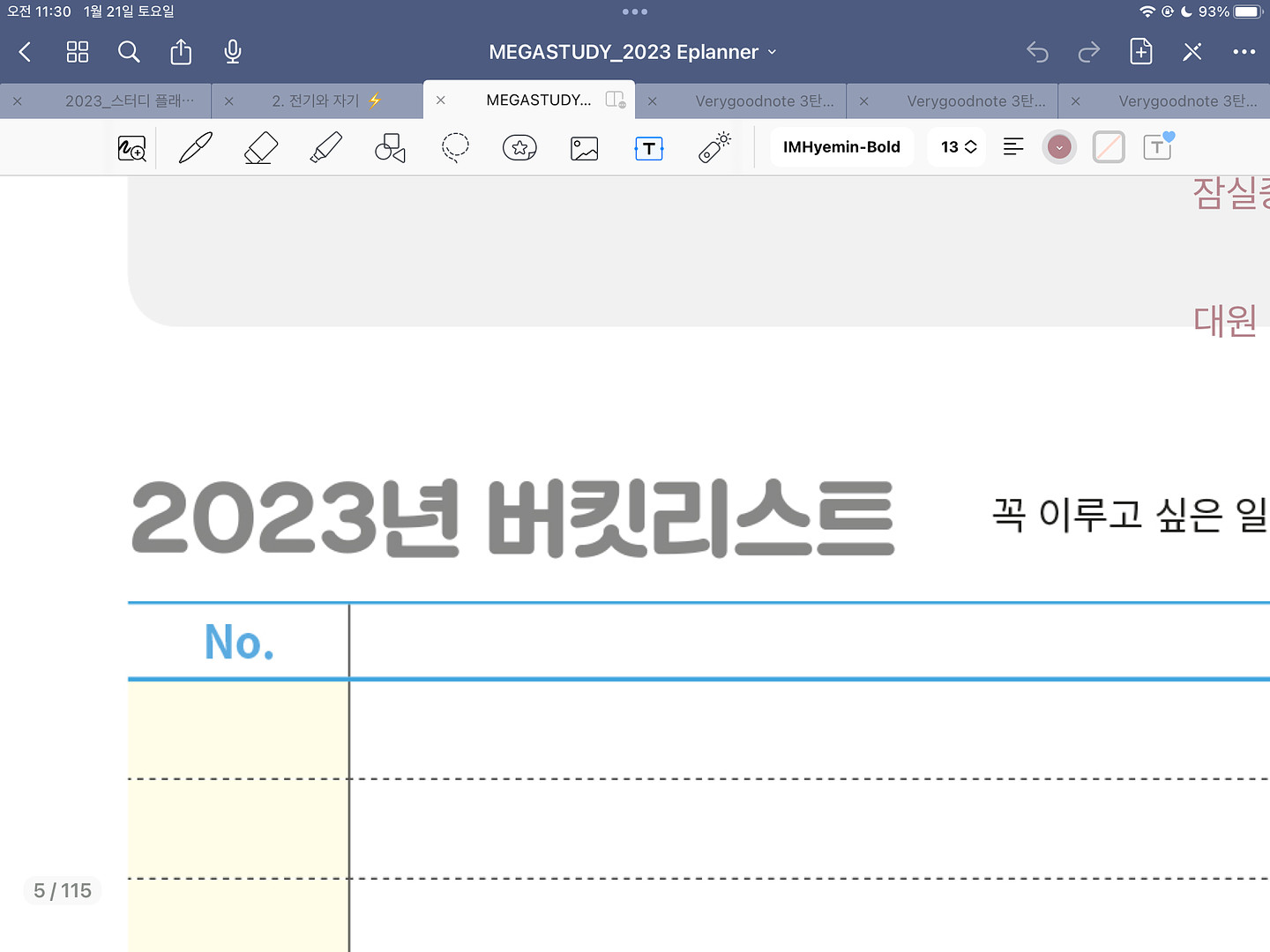Undo the last action
The image size is (1270, 952).
click(1037, 52)
